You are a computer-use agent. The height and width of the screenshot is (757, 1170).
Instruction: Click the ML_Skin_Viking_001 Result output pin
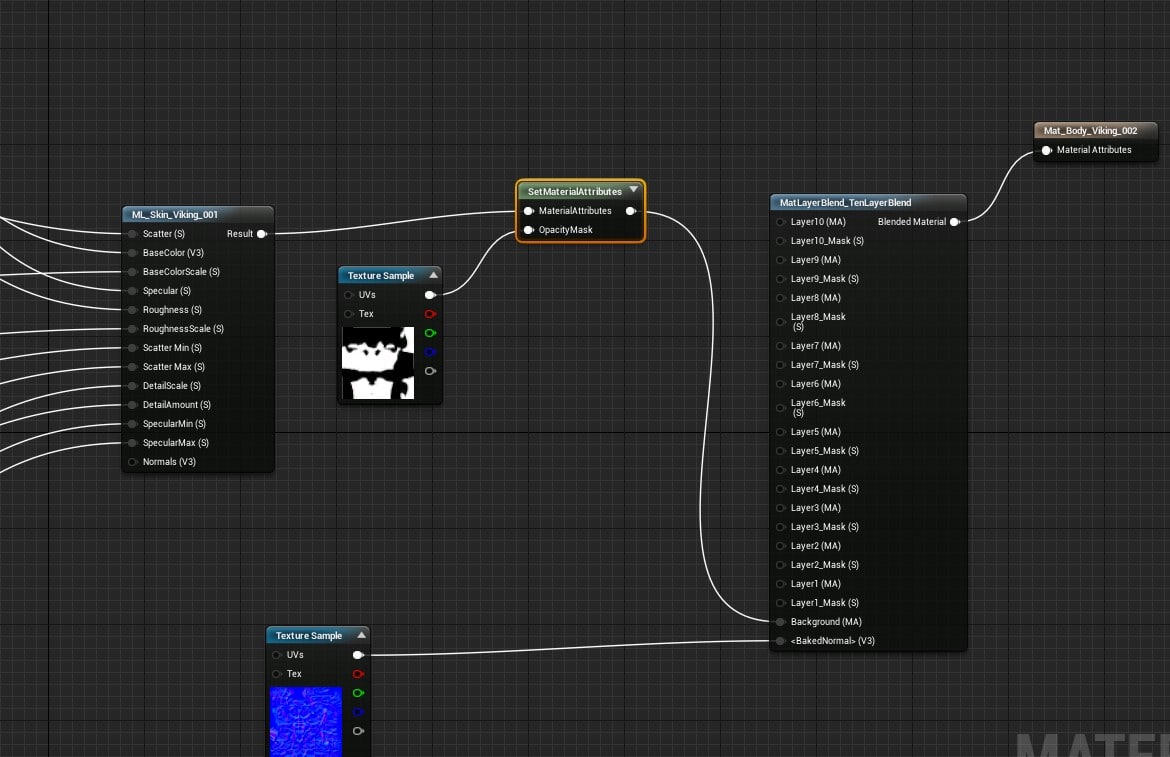pos(262,233)
